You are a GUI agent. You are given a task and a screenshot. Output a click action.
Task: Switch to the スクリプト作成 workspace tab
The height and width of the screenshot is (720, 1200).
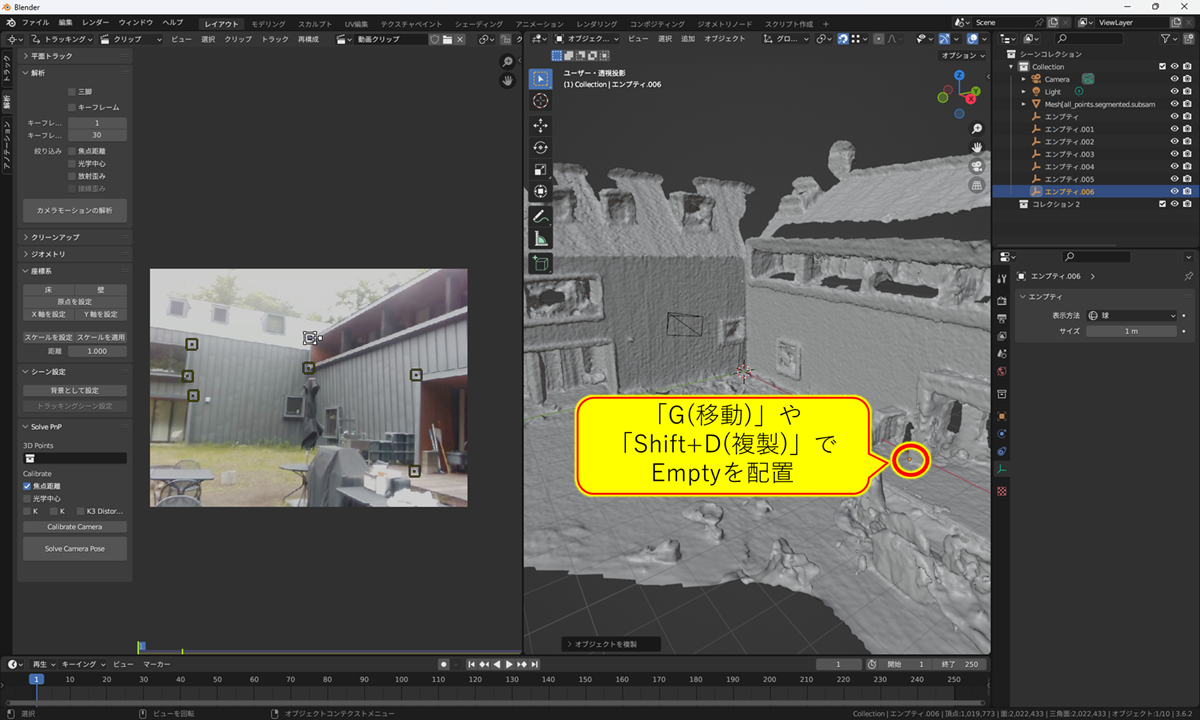point(790,23)
